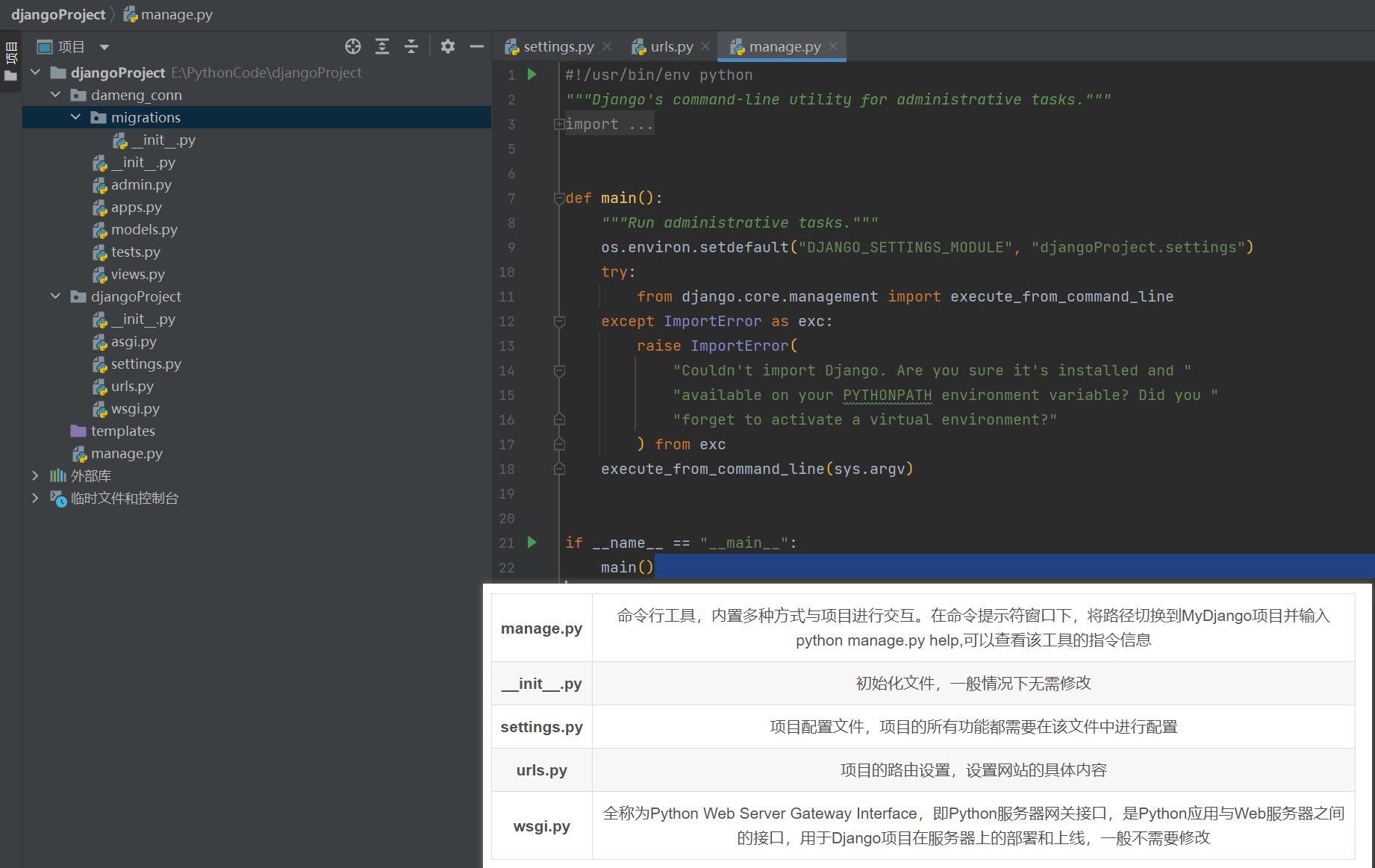Image resolution: width=1375 pixels, height=868 pixels.
Task: Click the run gutter arrow on line 1
Action: [532, 74]
